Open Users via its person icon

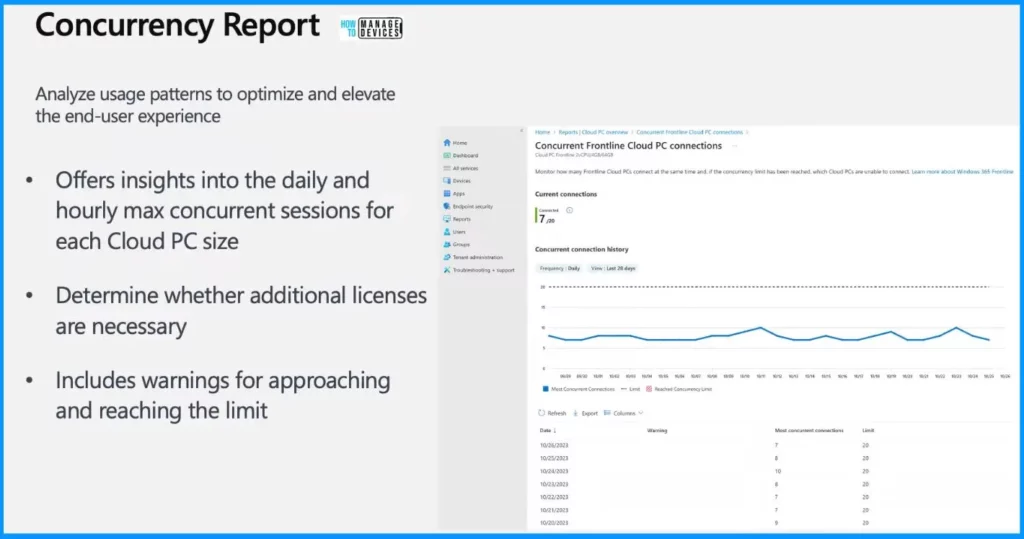click(x=447, y=232)
